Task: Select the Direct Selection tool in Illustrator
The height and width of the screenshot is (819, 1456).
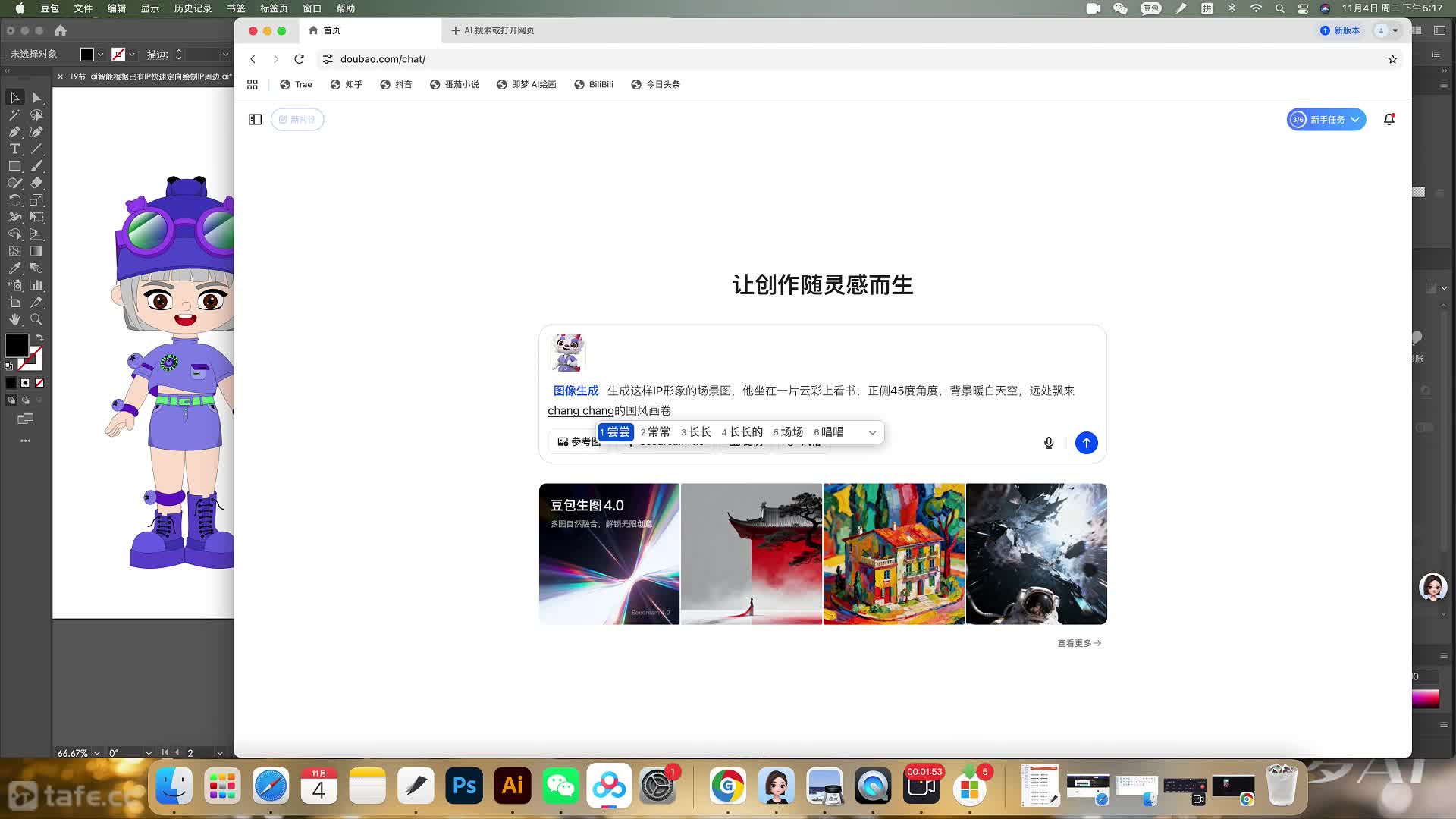Action: coord(36,98)
